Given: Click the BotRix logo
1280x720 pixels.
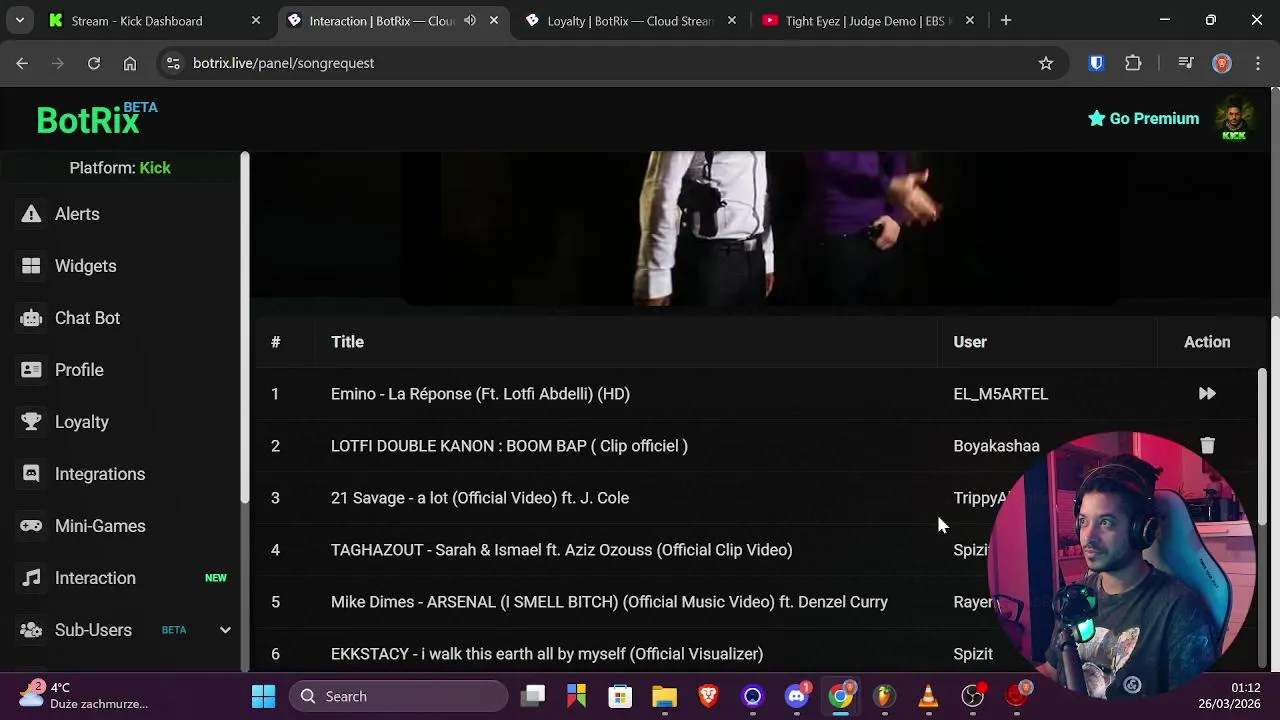Looking at the screenshot, I should point(97,119).
